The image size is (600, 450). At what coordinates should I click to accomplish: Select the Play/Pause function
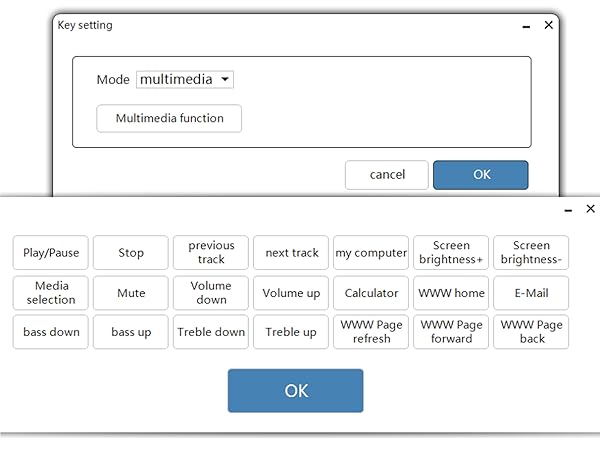[x=51, y=253]
